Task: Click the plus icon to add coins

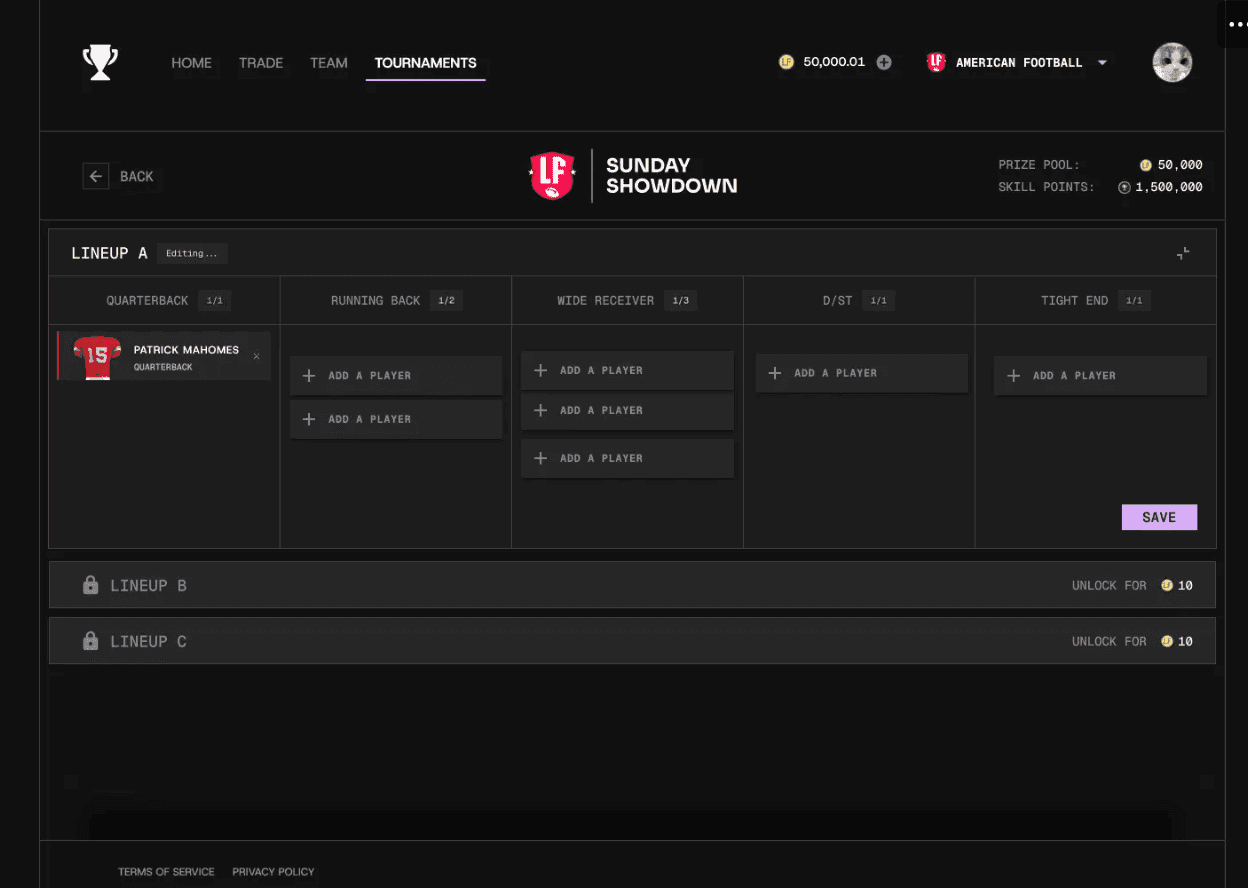Action: pos(884,62)
